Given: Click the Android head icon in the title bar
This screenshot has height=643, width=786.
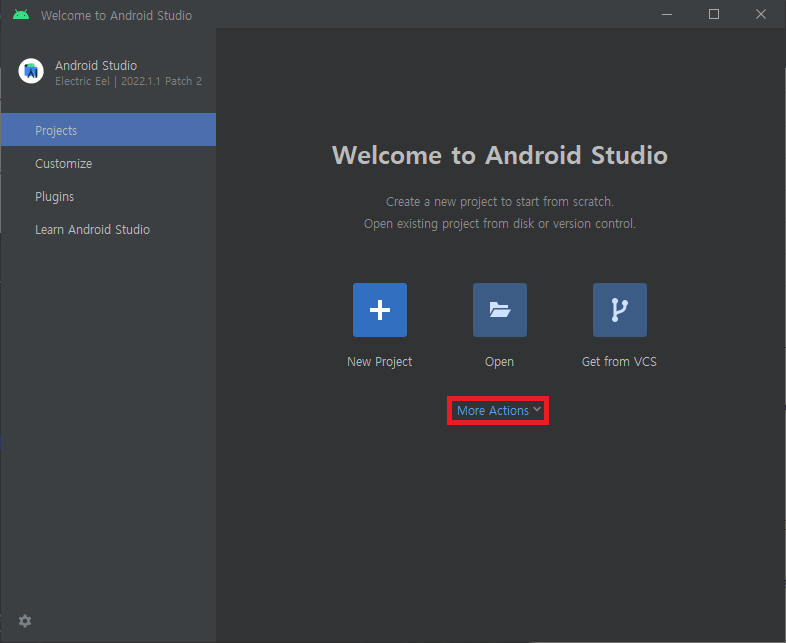Looking at the screenshot, I should pos(21,15).
